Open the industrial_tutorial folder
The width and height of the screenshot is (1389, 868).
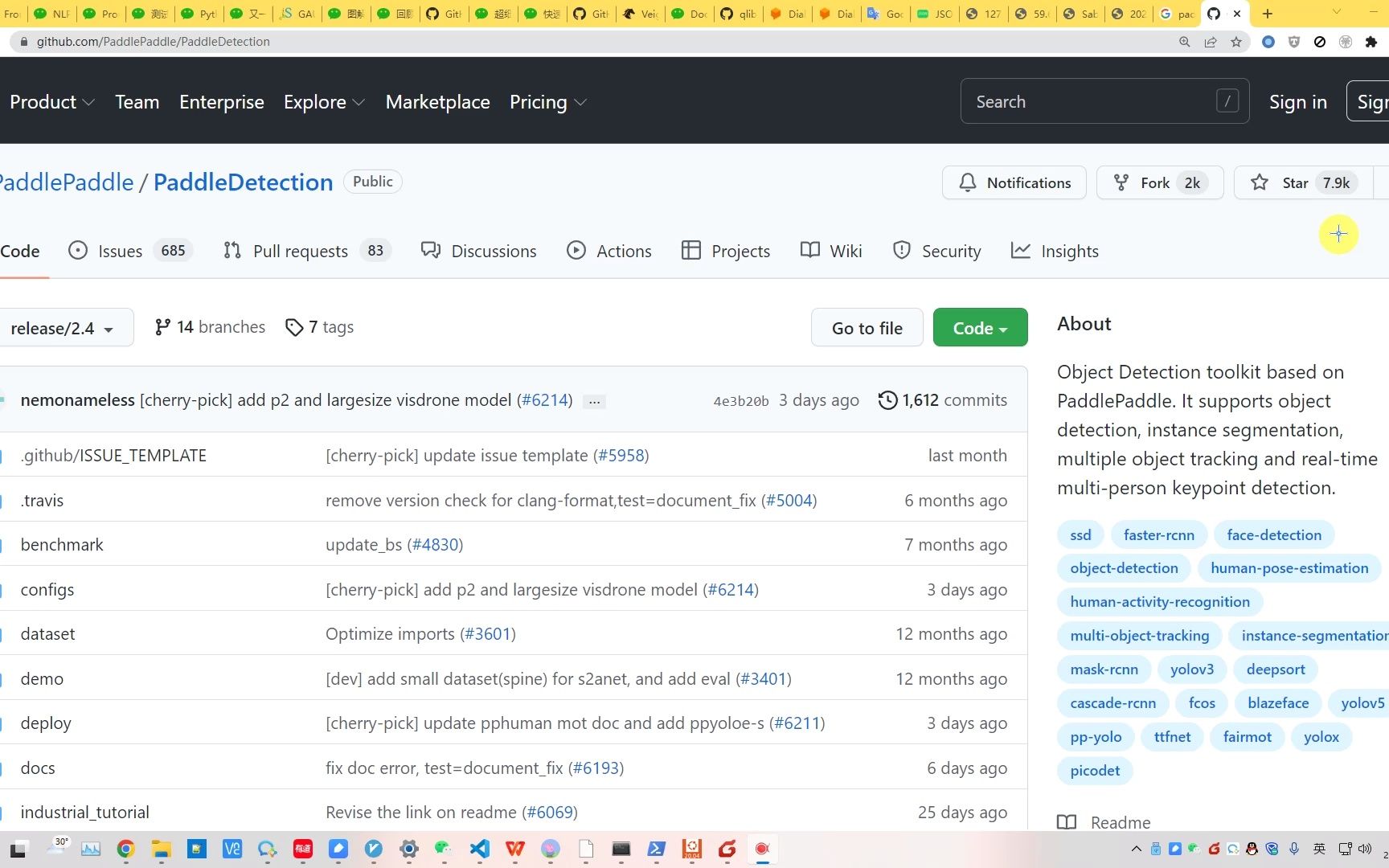pos(85,813)
